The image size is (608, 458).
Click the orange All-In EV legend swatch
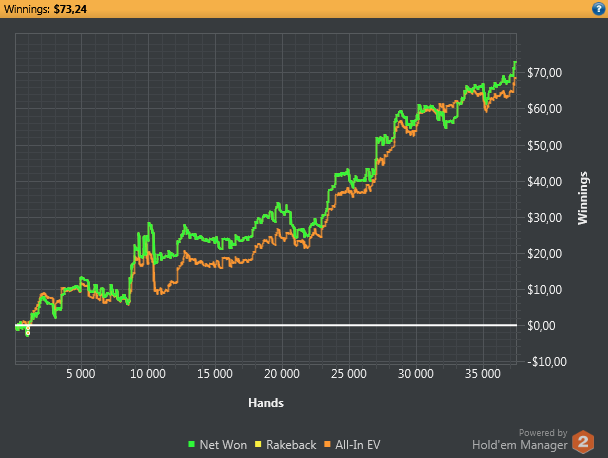tap(327, 444)
